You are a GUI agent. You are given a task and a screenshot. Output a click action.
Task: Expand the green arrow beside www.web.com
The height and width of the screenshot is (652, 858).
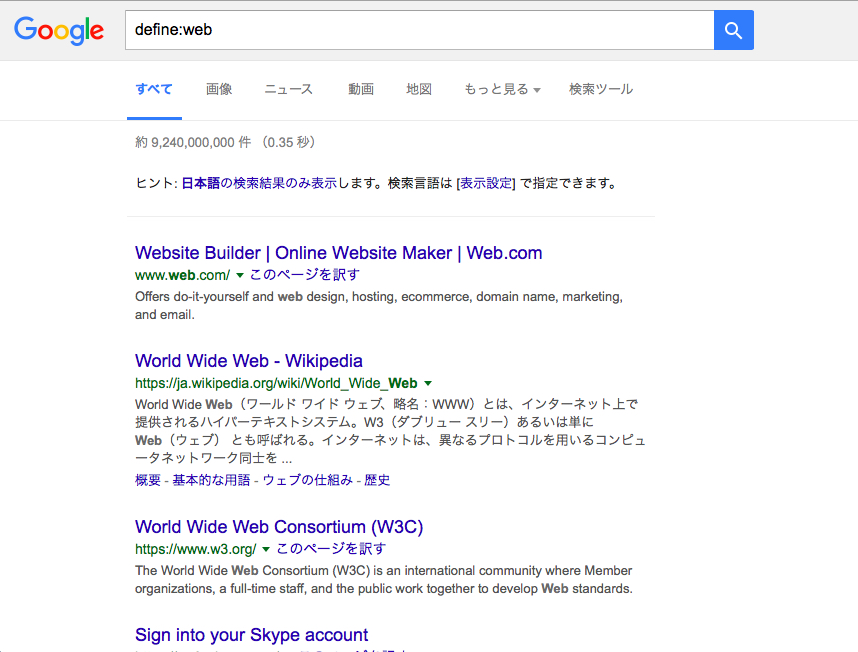240,275
